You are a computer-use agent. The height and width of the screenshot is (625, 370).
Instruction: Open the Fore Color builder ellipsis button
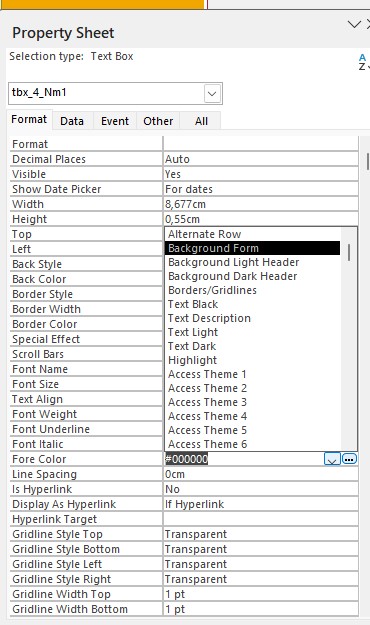[x=349, y=459]
